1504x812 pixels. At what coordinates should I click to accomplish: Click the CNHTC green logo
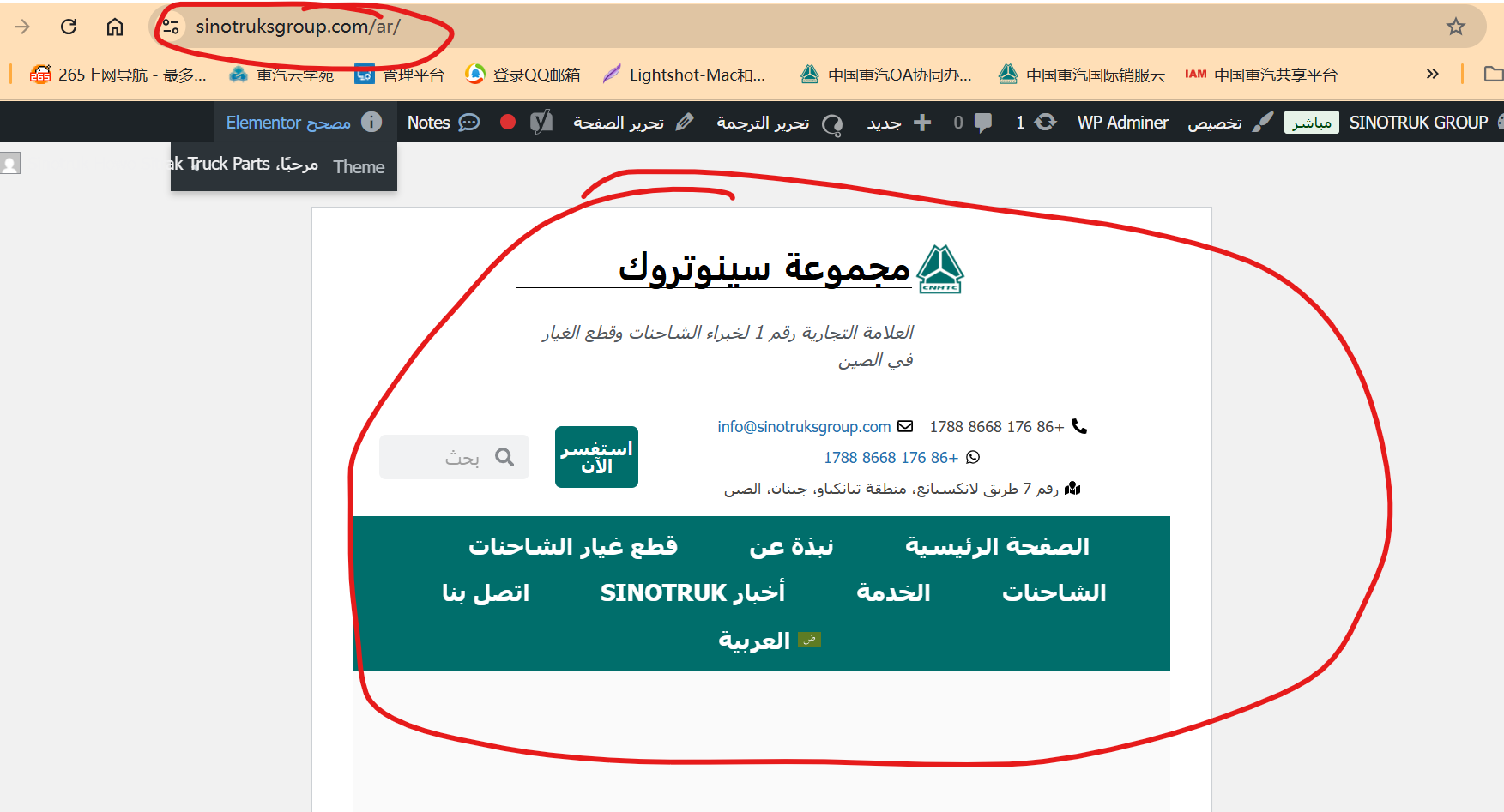pos(940,268)
